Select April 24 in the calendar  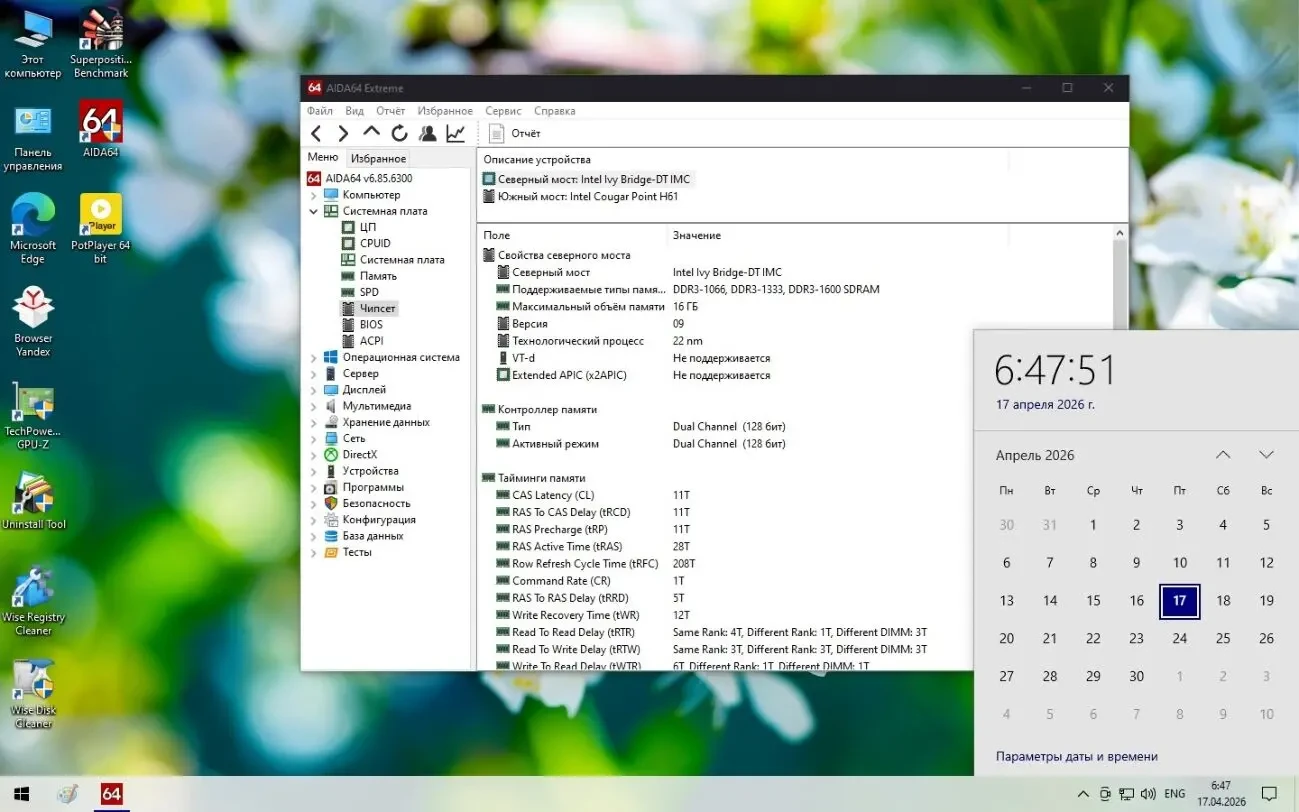pos(1179,638)
